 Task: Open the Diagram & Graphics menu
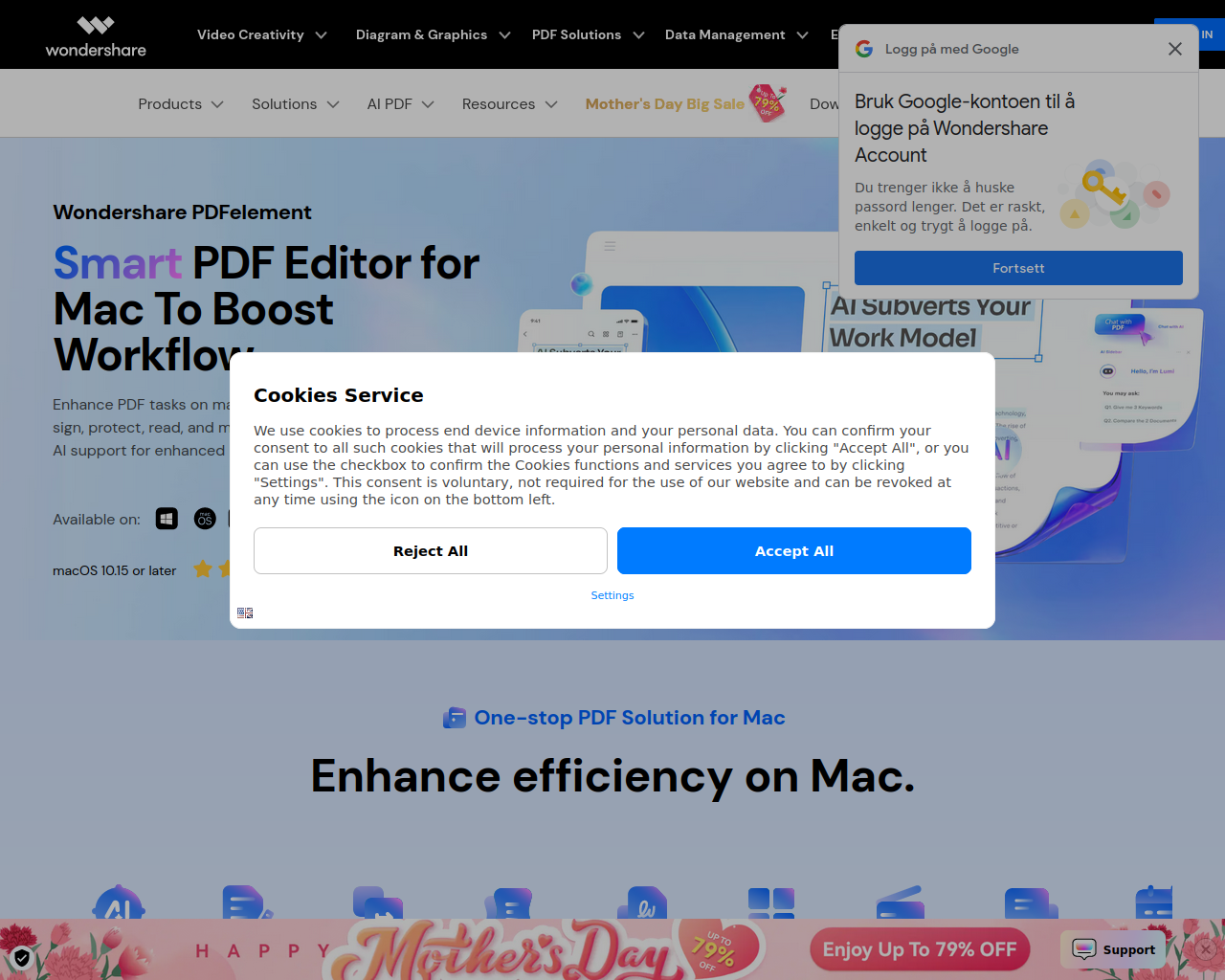421,34
